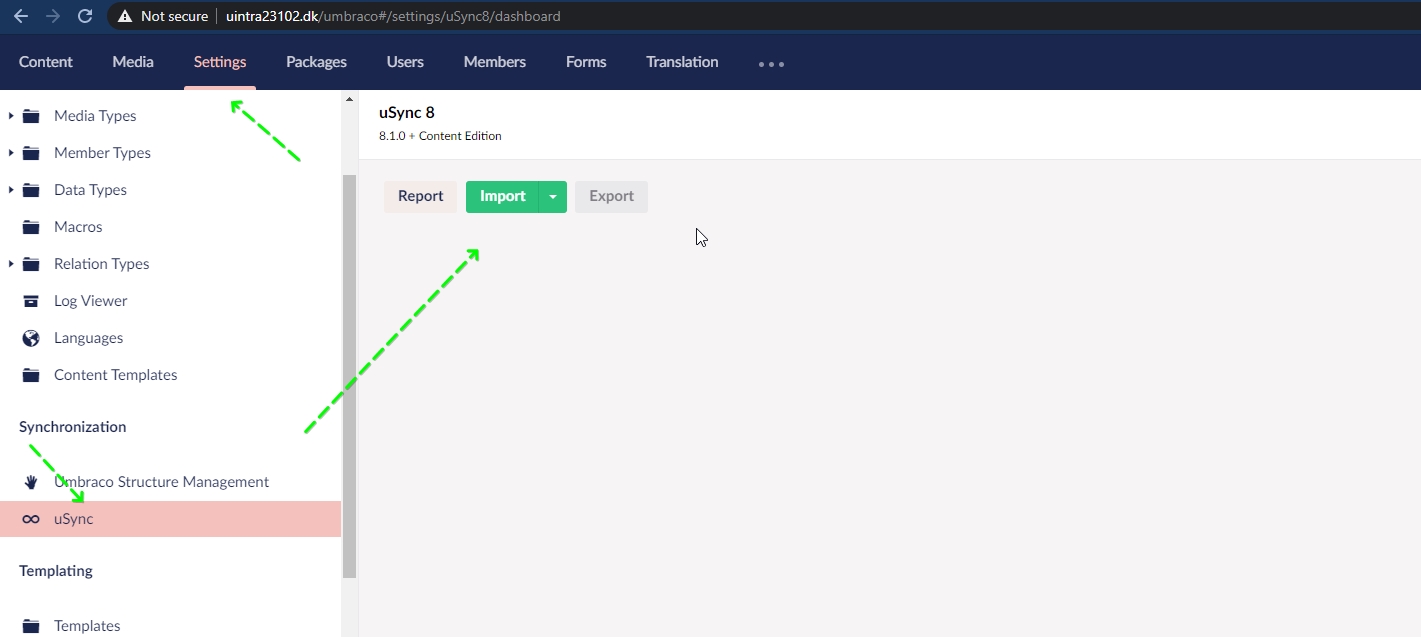Screen dimensions: 1421x637
Task: Click the Not secure warning icon
Action: point(125,16)
